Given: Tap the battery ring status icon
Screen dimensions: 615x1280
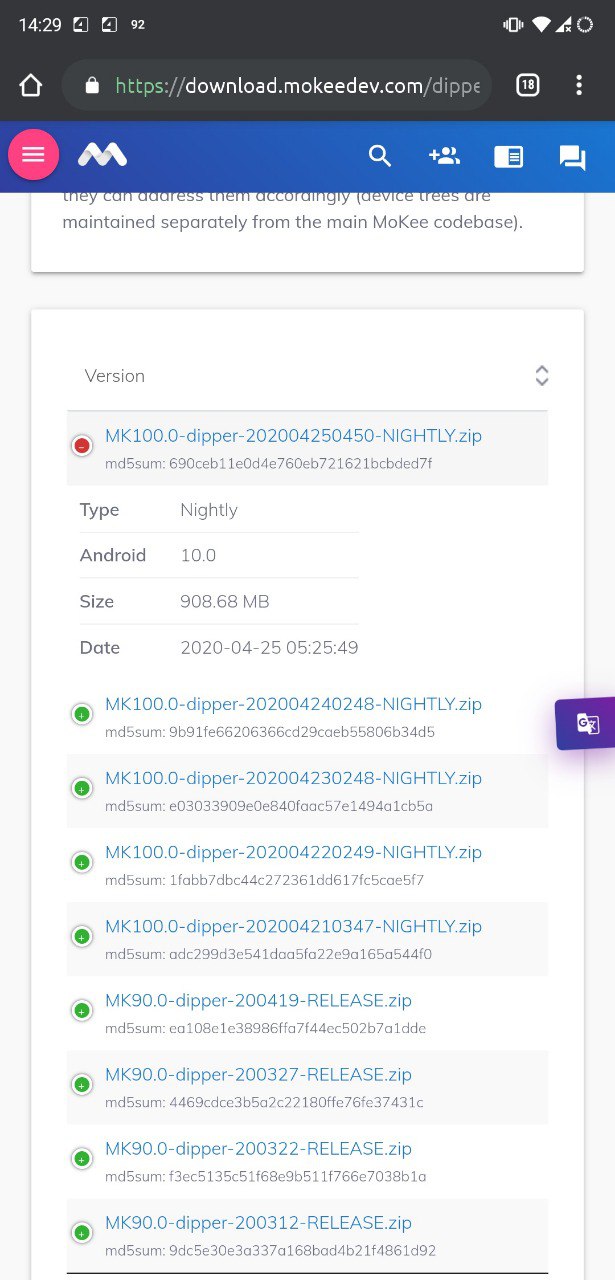Looking at the screenshot, I should coord(585,25).
